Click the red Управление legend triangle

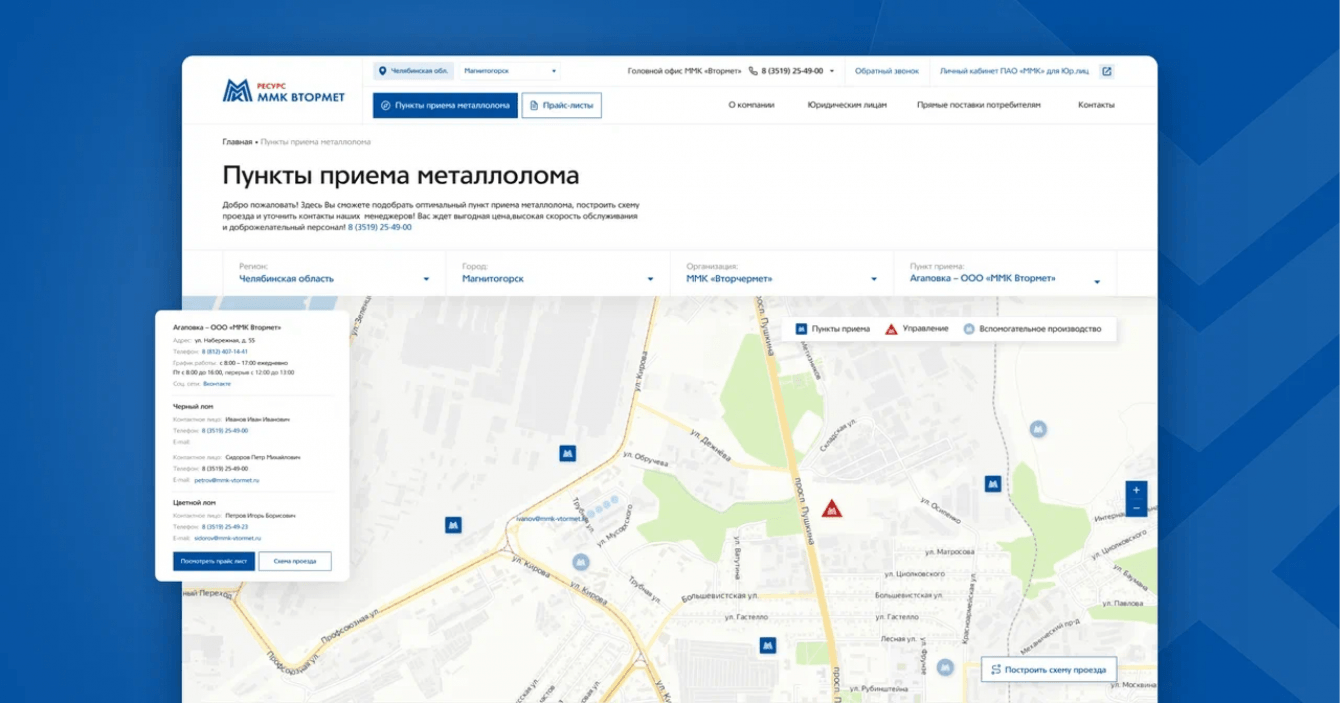pos(891,329)
